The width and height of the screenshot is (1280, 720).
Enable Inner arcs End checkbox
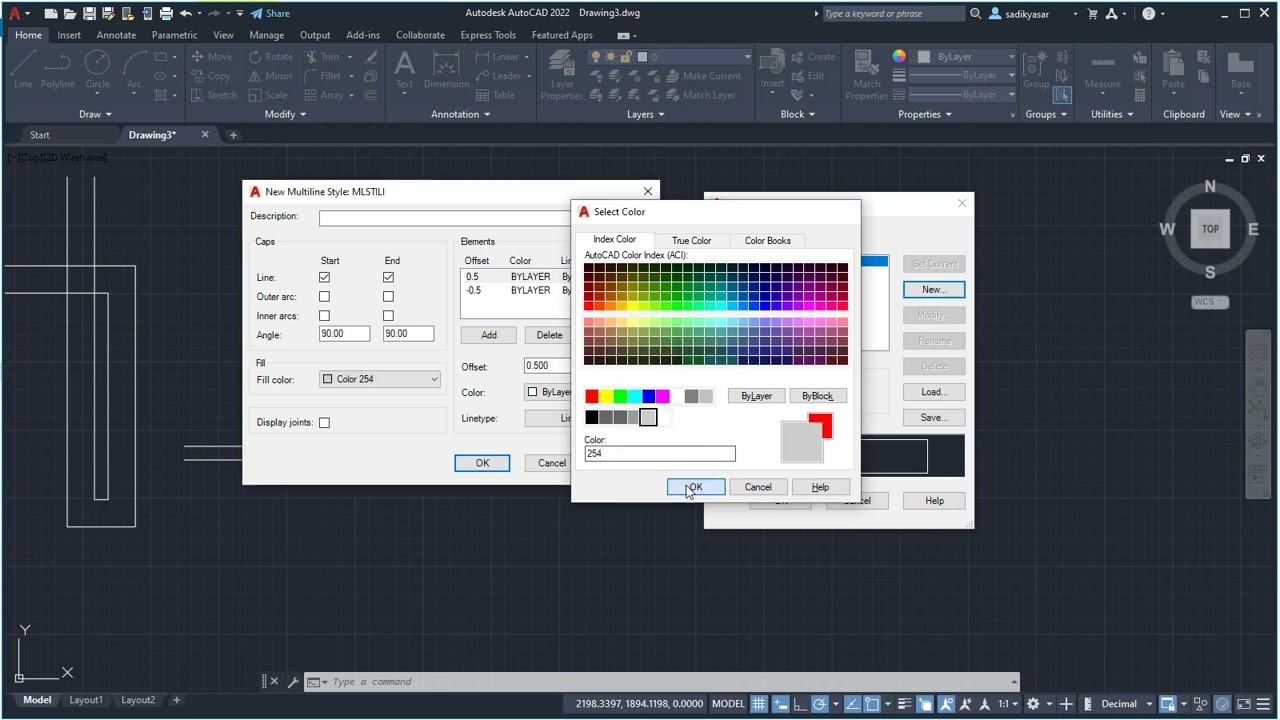point(388,316)
